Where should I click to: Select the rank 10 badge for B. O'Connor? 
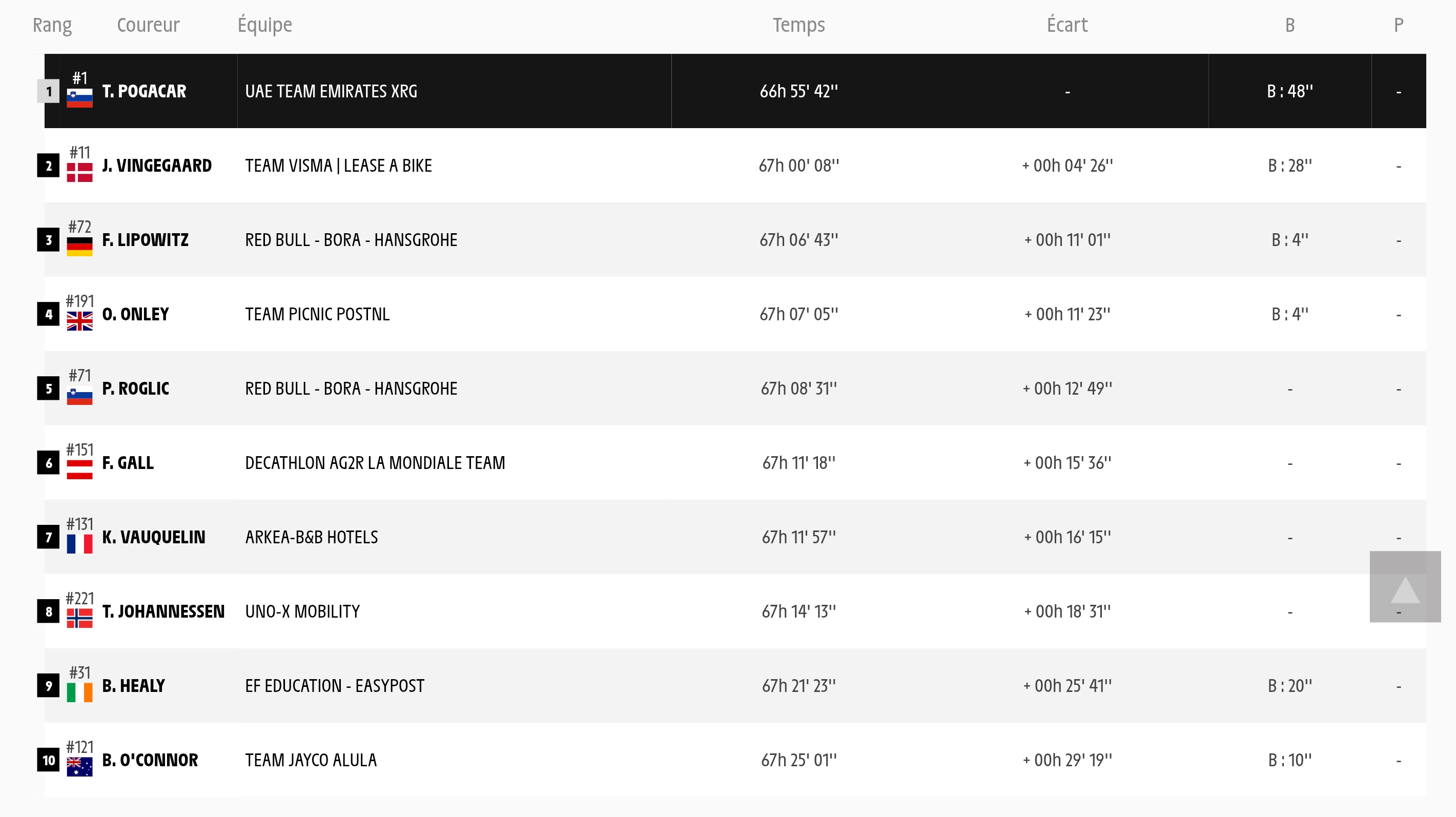point(49,761)
